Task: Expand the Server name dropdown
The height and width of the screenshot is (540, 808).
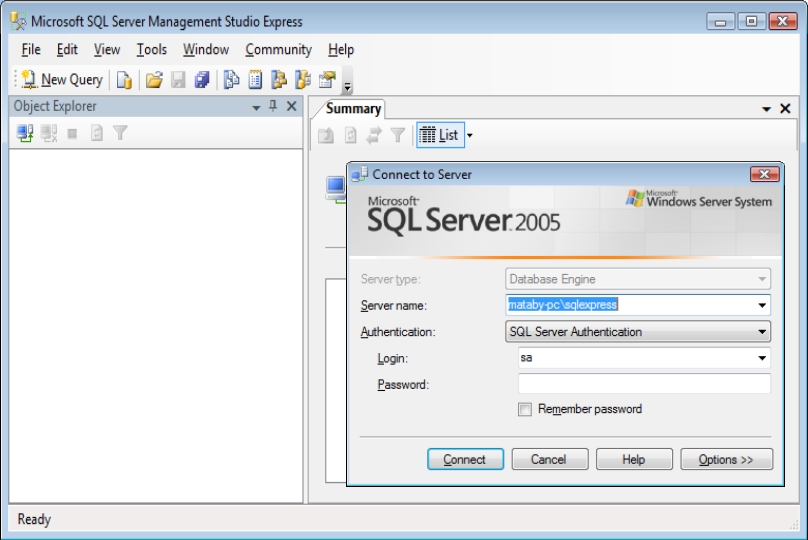Action: 762,305
